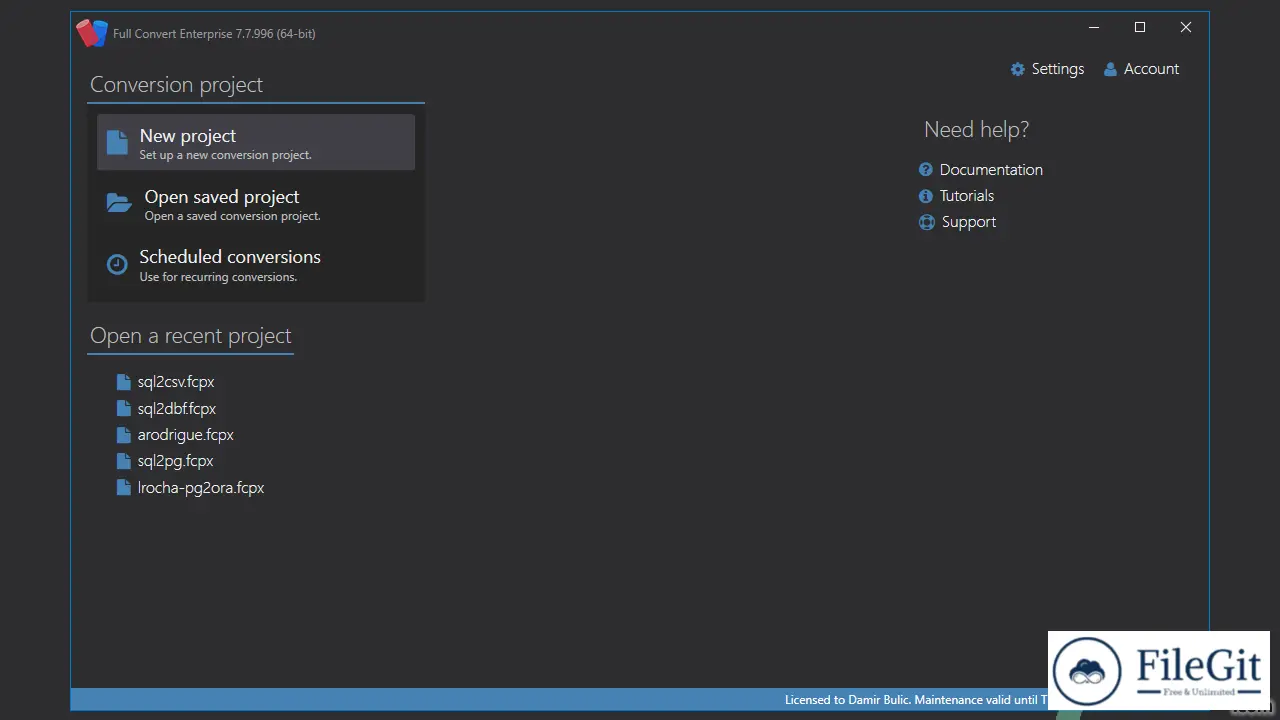Click the file icon beside arodrigue.fcpx
Screen dimensions: 1280x720
(x=124, y=435)
